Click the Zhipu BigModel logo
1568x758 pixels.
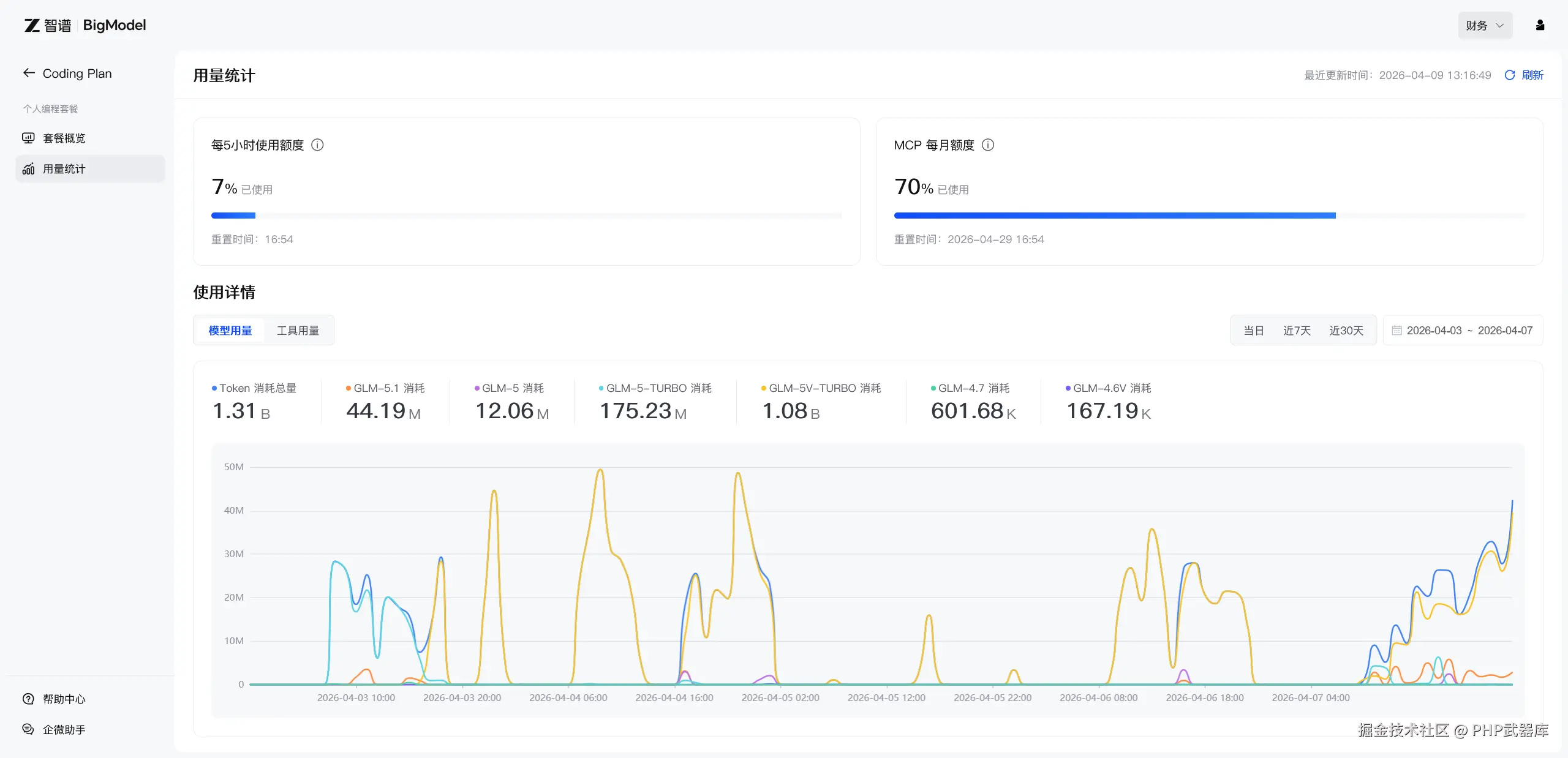tap(85, 25)
